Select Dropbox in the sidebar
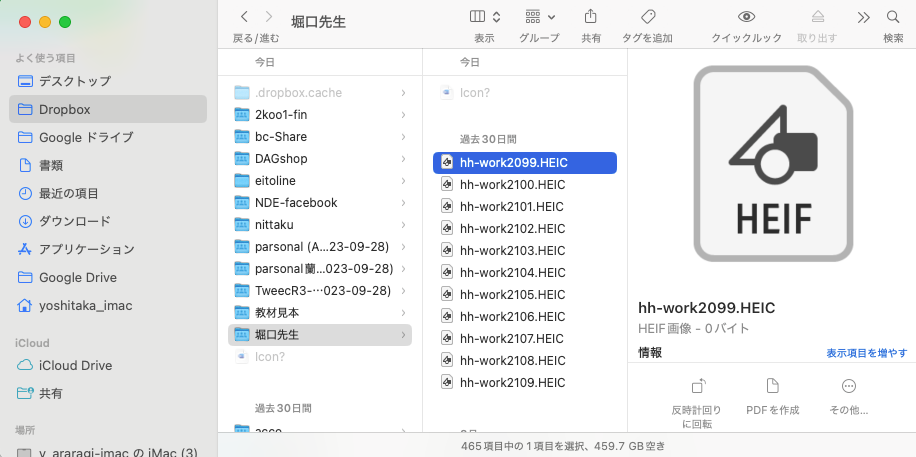This screenshot has height=457, width=916. (108, 109)
